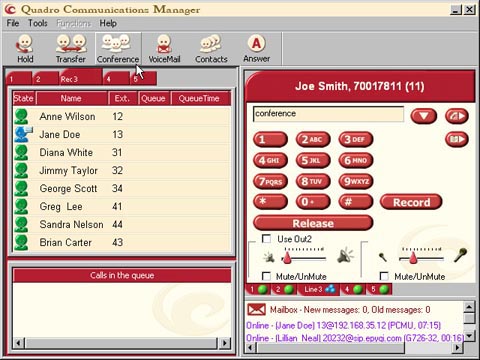Click the Answer toolbar icon
Viewport: 480px width, 360px height.
click(x=256, y=49)
